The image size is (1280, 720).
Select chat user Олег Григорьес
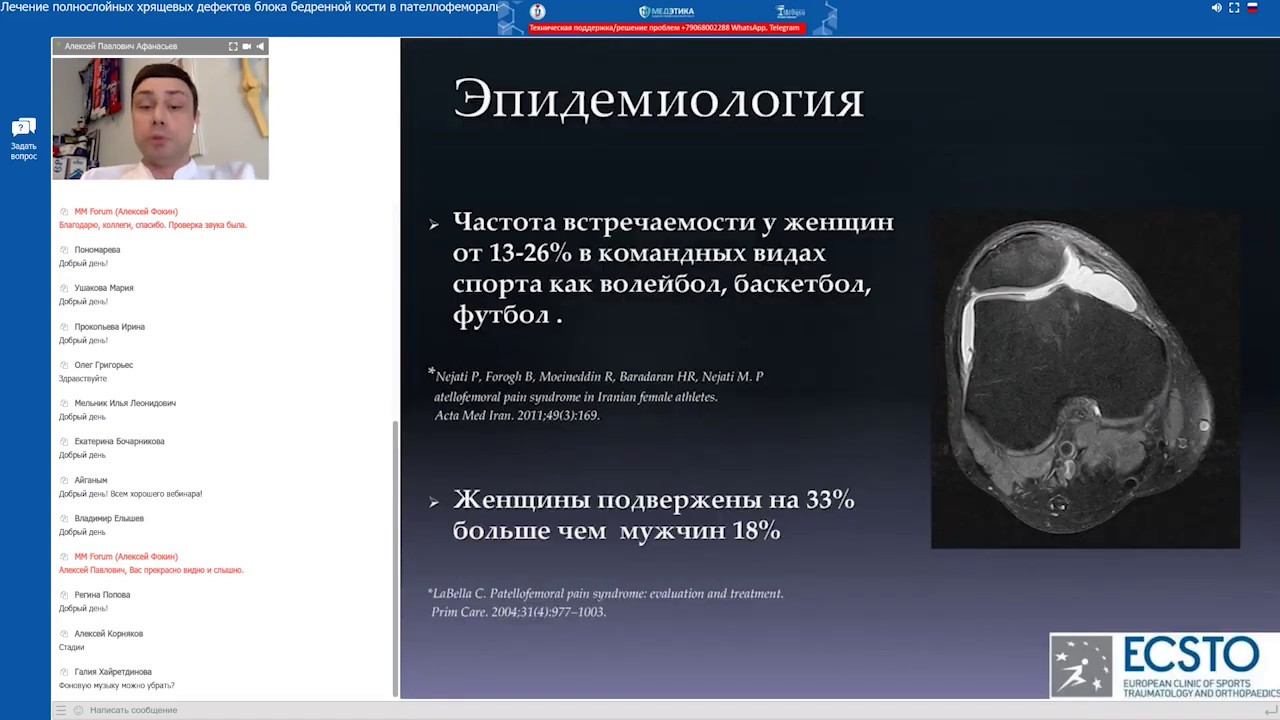pos(104,365)
